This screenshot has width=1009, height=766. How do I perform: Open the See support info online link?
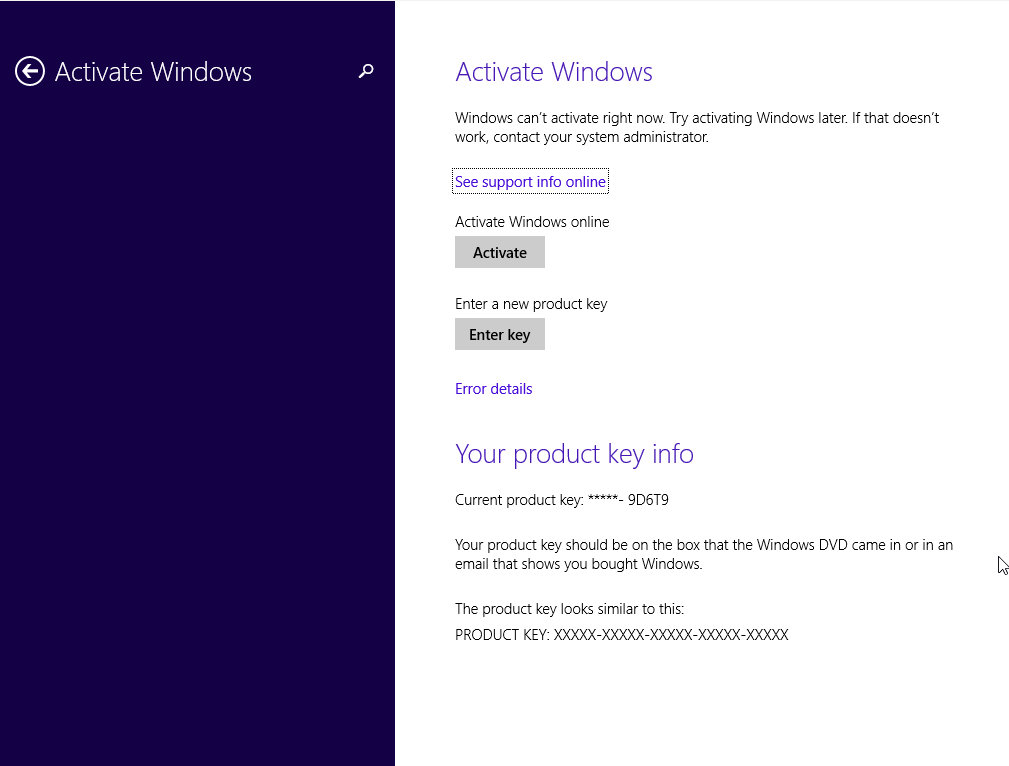(530, 182)
